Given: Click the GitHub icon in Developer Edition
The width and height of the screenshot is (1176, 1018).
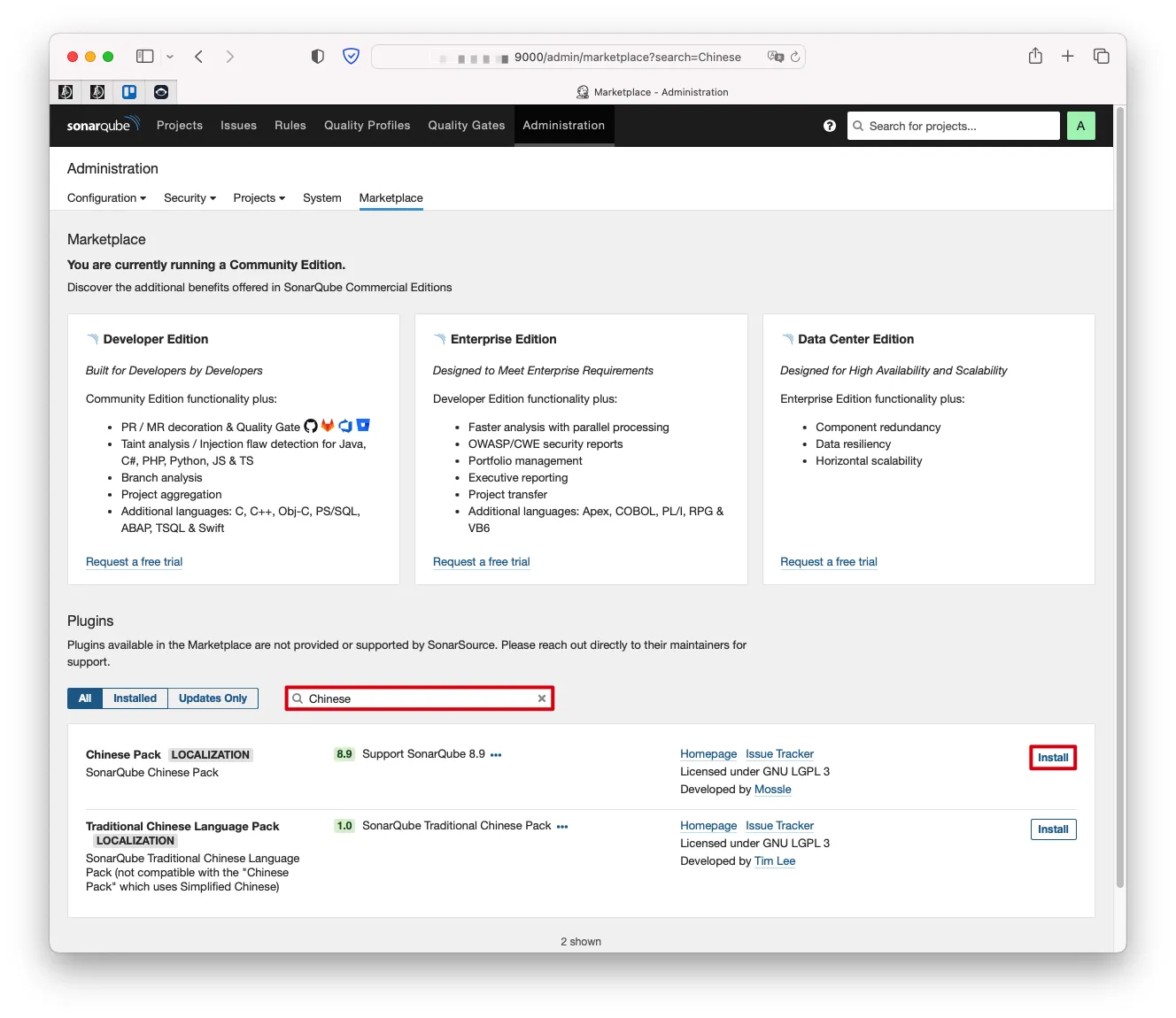Looking at the screenshot, I should pyautogui.click(x=311, y=426).
